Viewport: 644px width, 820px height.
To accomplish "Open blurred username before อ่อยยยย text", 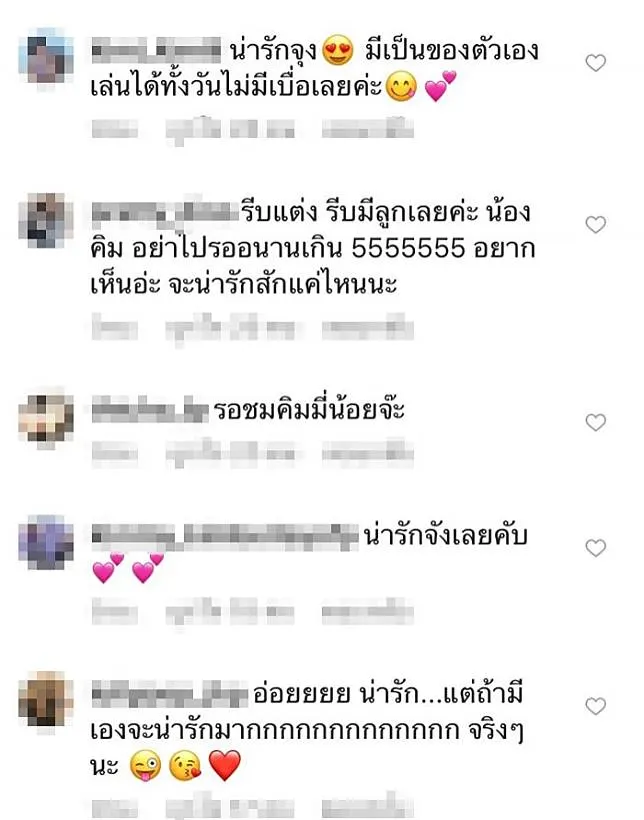I will tap(170, 694).
